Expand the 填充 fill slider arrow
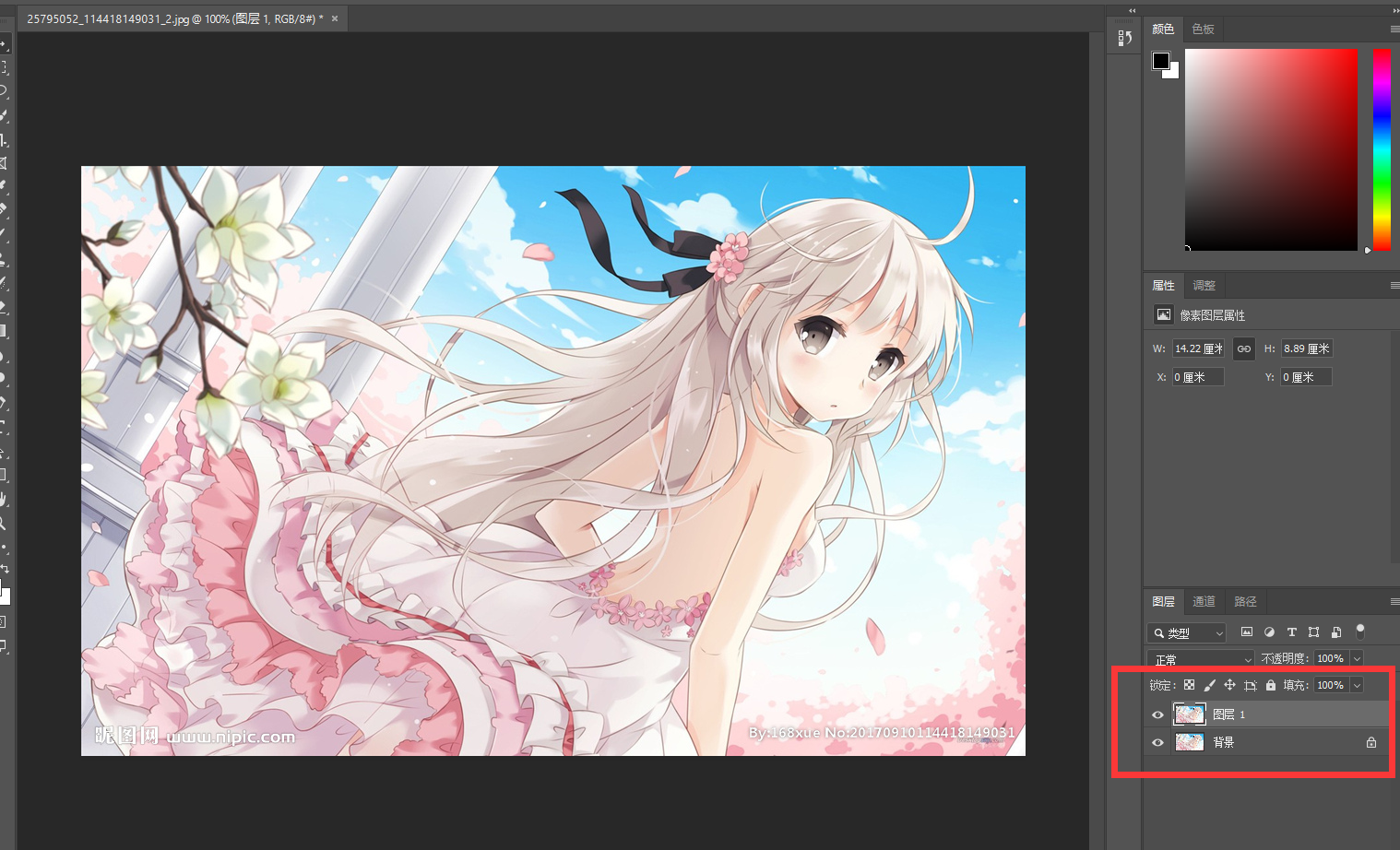 (1357, 685)
